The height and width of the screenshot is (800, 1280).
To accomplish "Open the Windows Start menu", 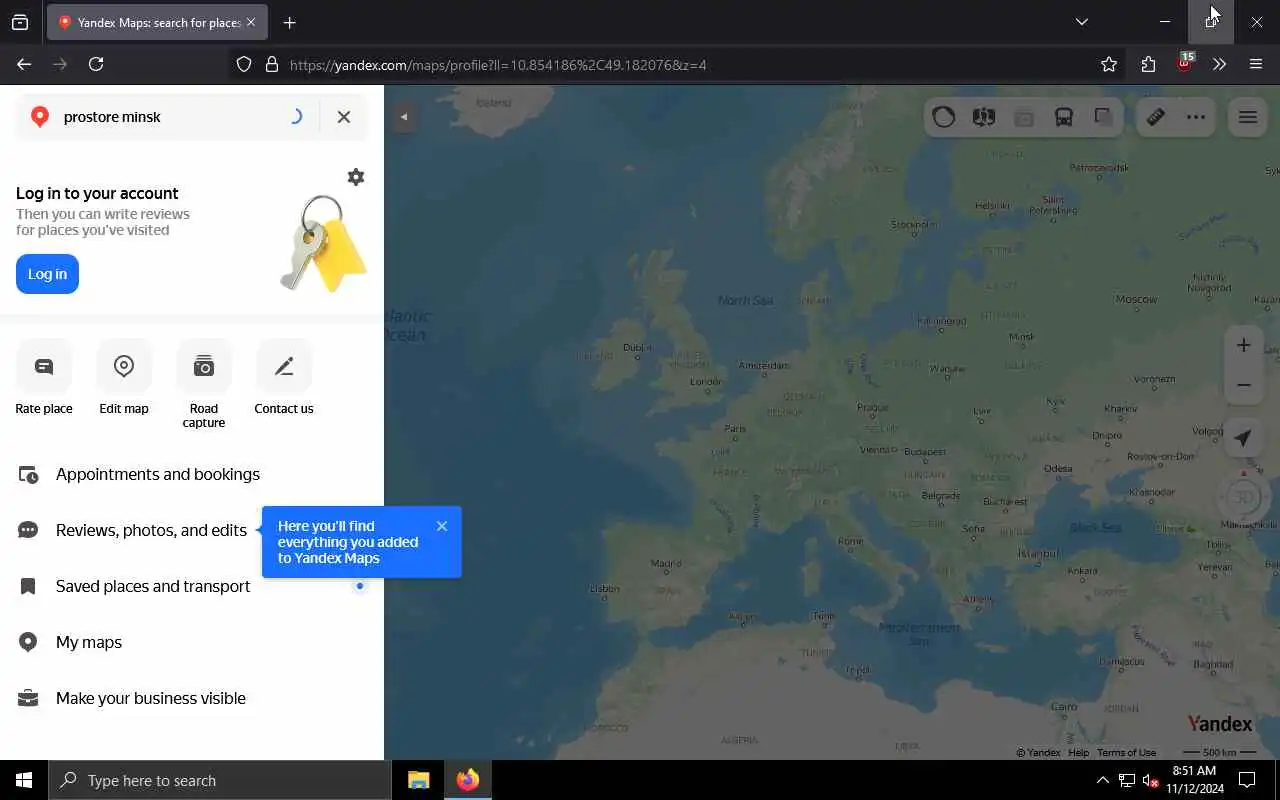I will (24, 780).
